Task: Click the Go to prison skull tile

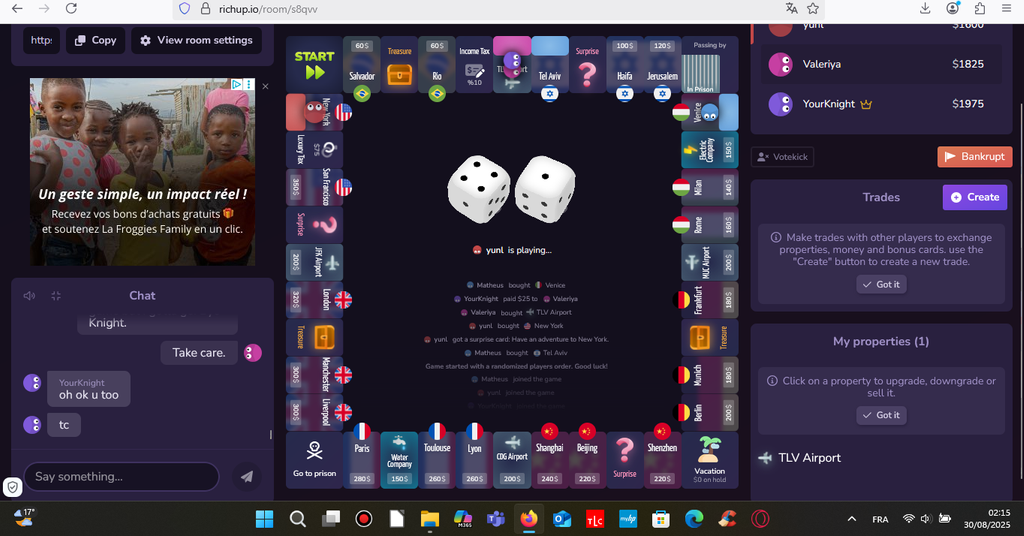Action: pyautogui.click(x=314, y=459)
